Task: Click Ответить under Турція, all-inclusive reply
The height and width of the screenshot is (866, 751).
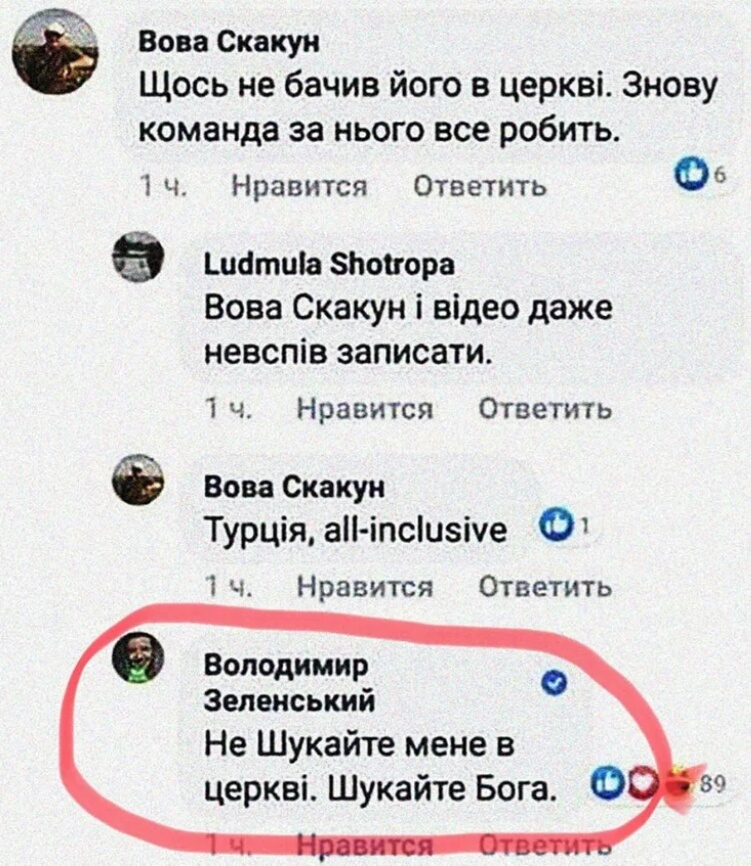Action: click(x=545, y=586)
